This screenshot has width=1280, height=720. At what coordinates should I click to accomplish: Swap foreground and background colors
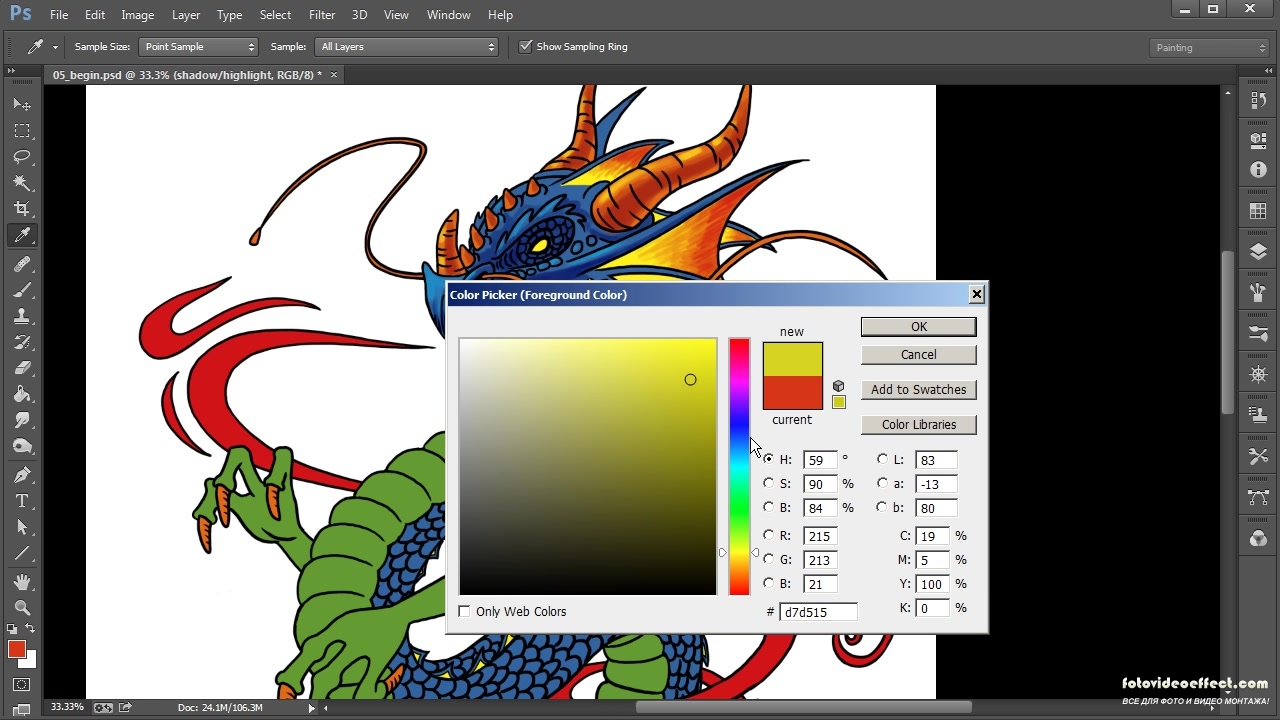click(30, 629)
